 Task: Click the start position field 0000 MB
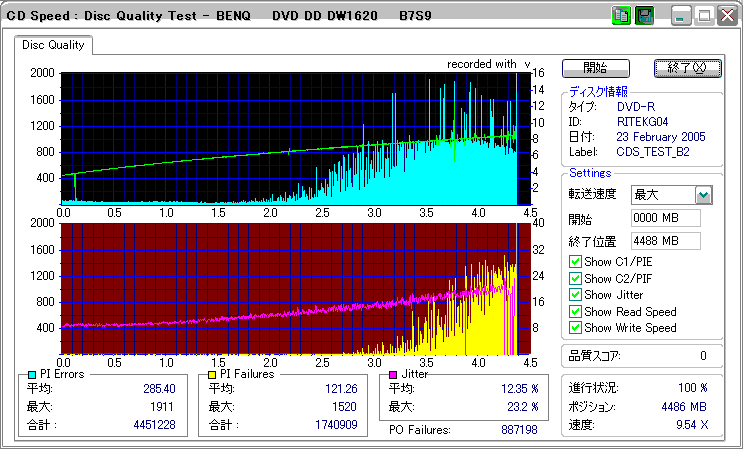point(666,218)
